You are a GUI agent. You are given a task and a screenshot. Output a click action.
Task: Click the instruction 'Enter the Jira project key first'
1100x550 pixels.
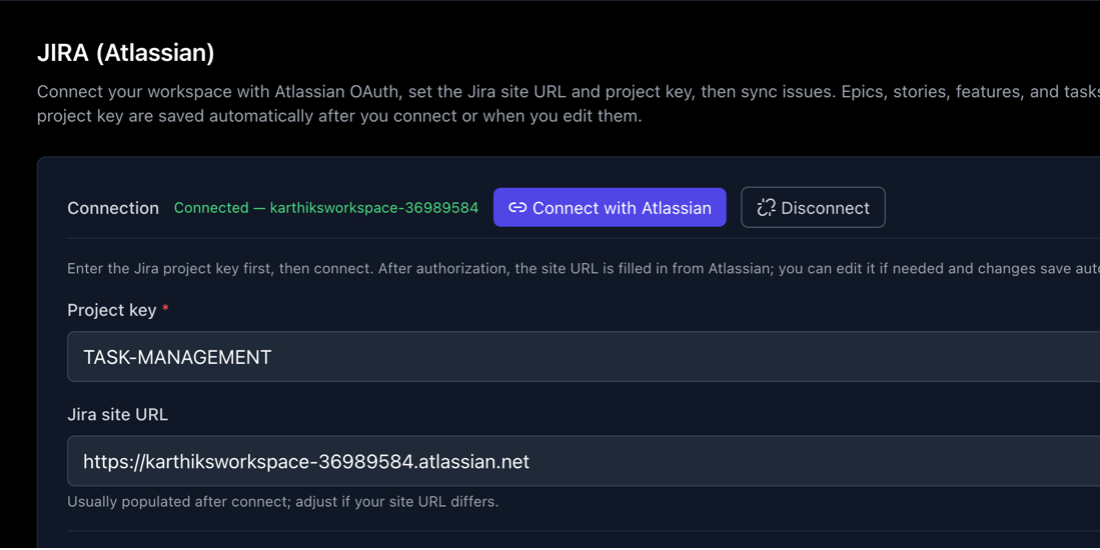click(584, 269)
